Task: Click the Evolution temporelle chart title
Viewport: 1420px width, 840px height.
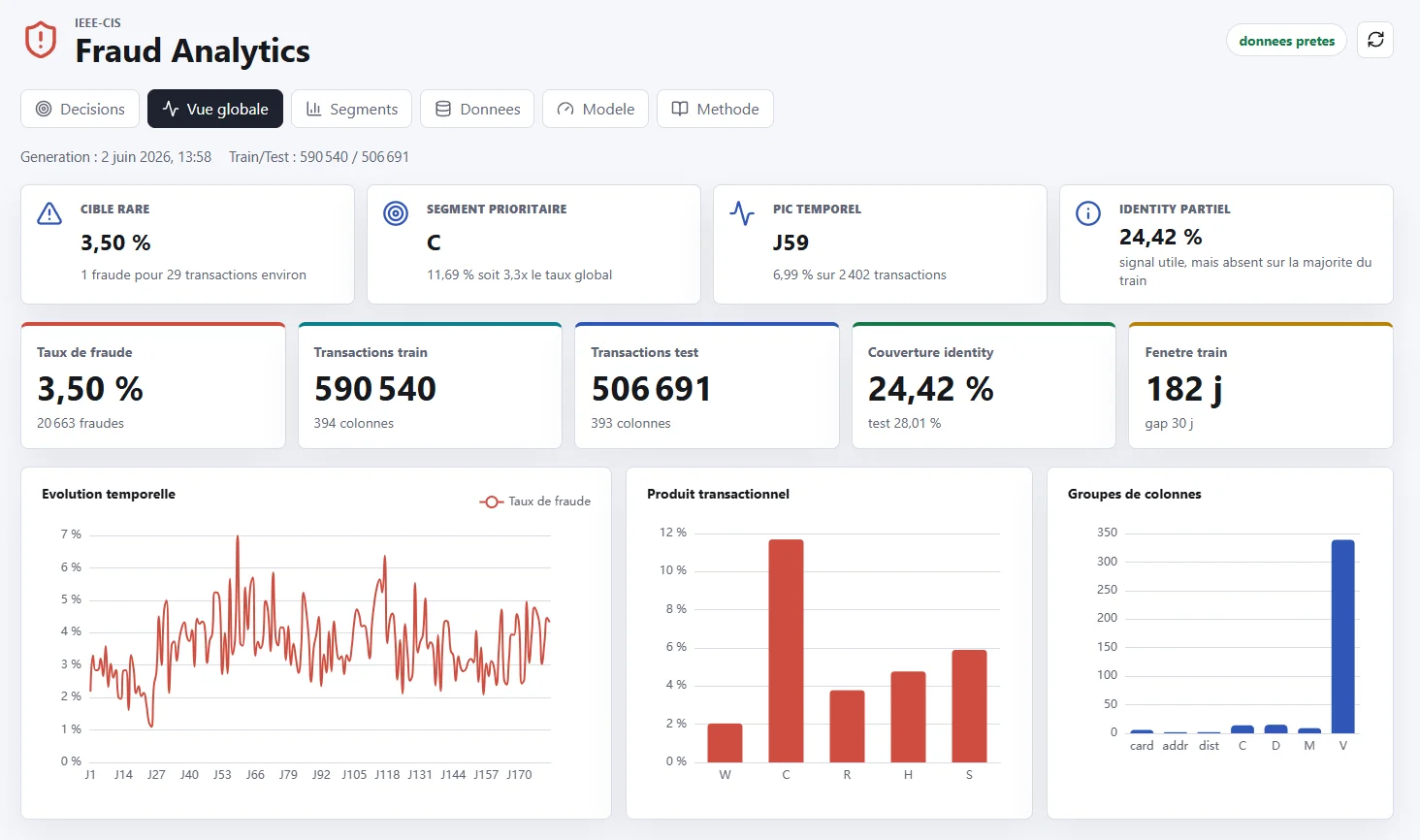Action: click(109, 494)
